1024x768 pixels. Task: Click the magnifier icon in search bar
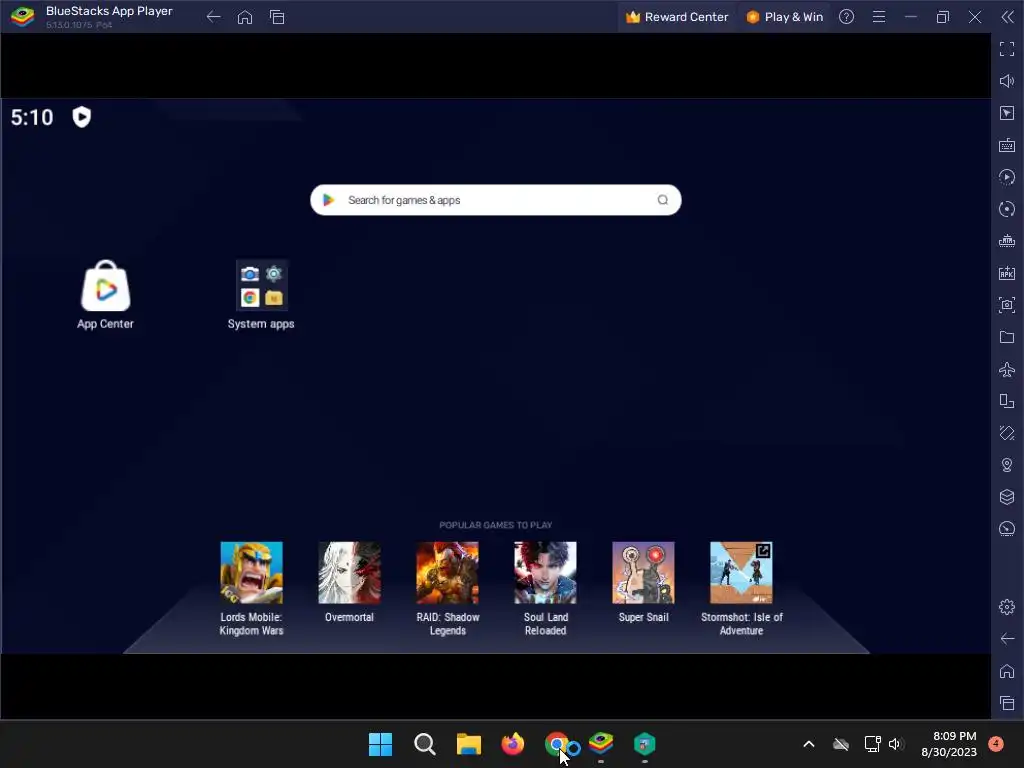662,200
